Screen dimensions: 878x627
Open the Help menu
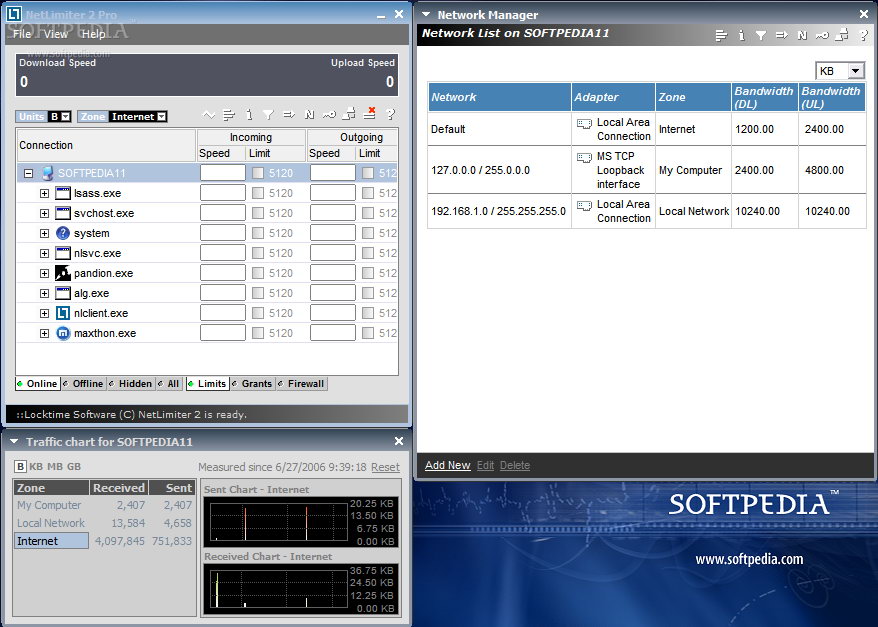coord(93,34)
